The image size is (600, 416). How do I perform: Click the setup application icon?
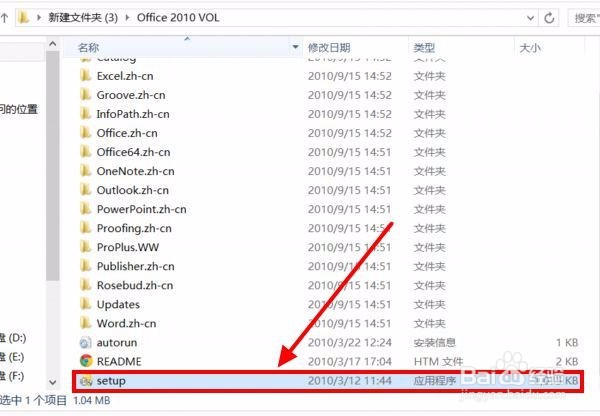(86, 381)
